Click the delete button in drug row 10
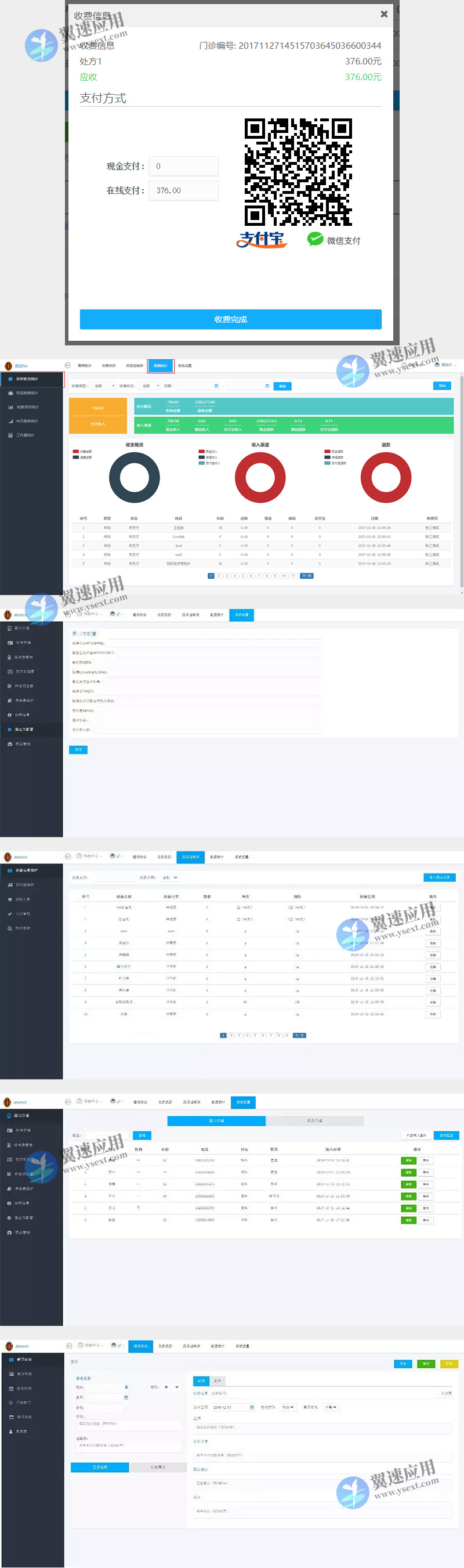Viewport: 464px width, 1568px height. pyautogui.click(x=433, y=1014)
